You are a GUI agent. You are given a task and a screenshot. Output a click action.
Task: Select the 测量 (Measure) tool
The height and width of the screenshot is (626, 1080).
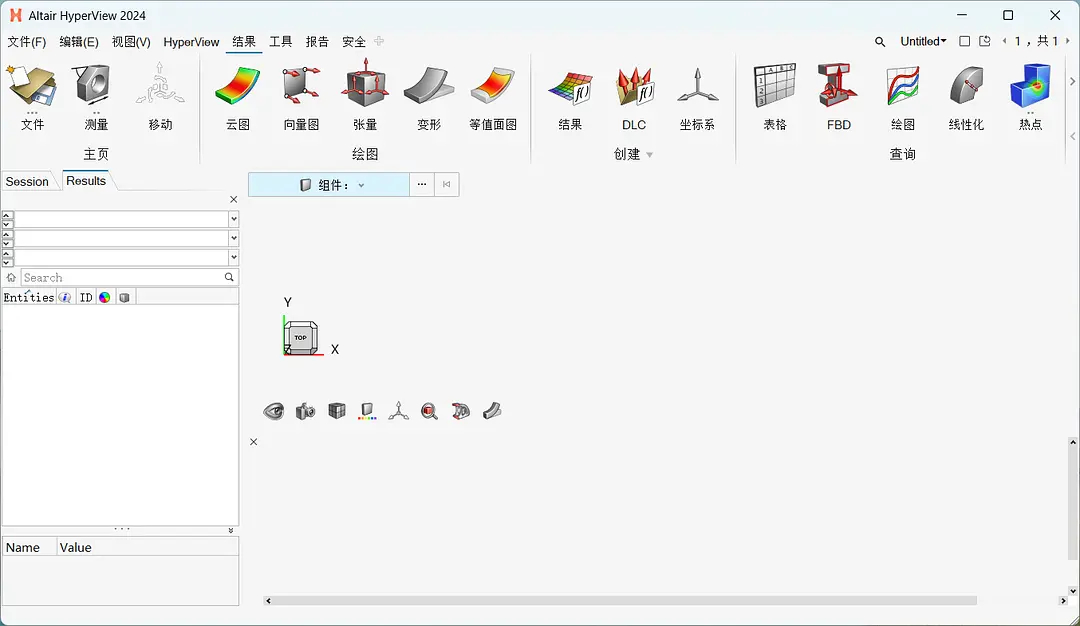(96, 96)
